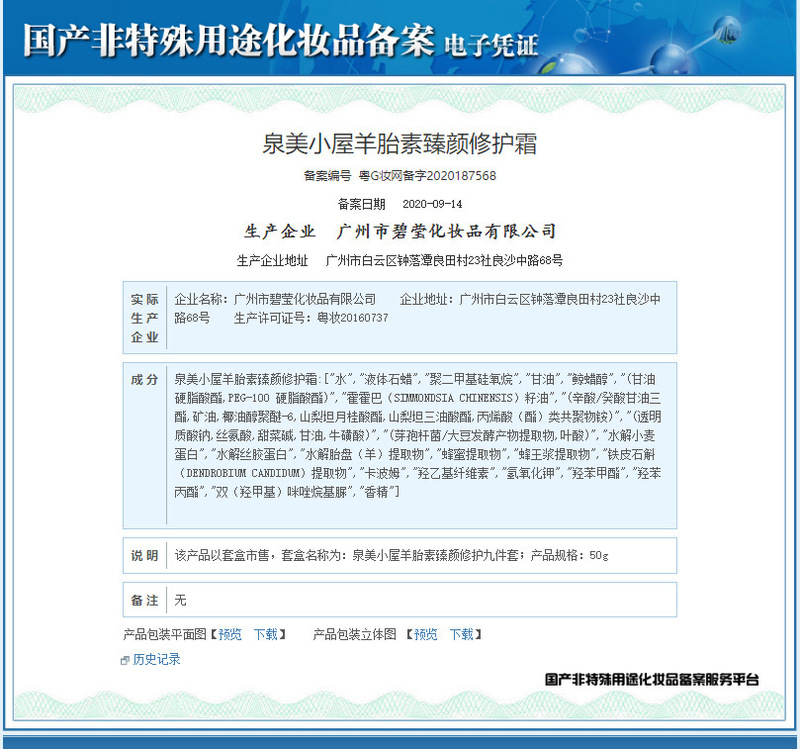800x749 pixels.
Task: Click the 备案日期 label
Action: click(x=361, y=204)
